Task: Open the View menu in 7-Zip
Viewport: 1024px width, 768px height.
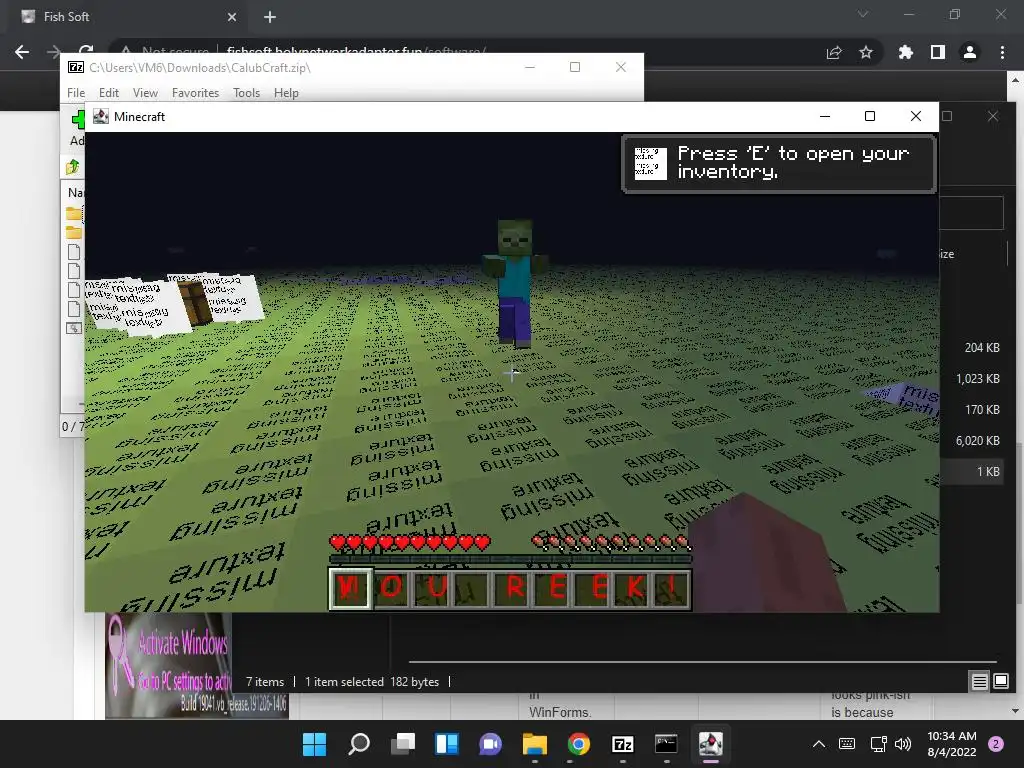Action: 145,93
